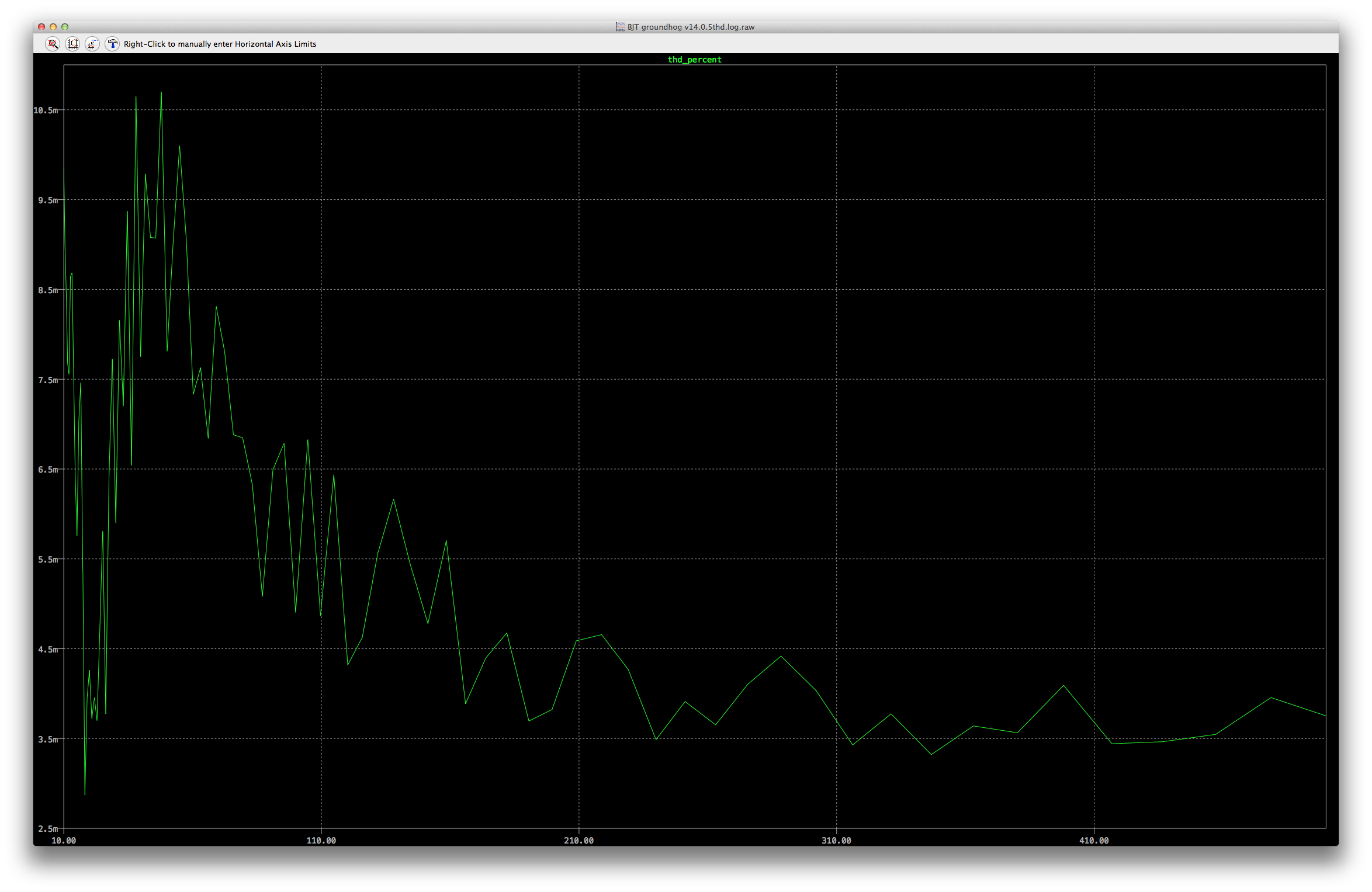The image size is (1372, 892).
Task: Click the 310.00 horizontal axis label
Action: (x=836, y=841)
